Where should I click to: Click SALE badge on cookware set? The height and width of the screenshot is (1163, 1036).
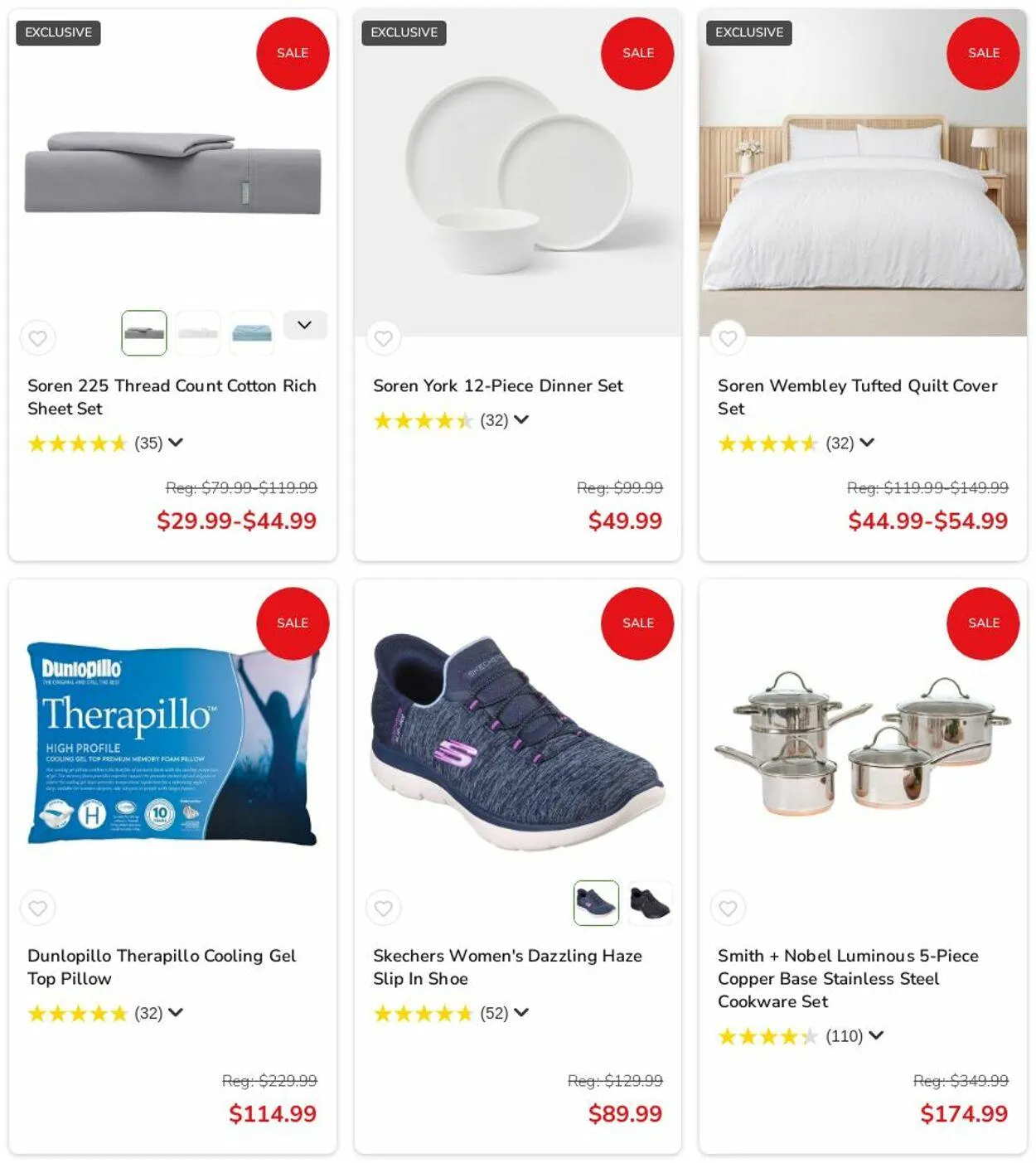coord(983,623)
